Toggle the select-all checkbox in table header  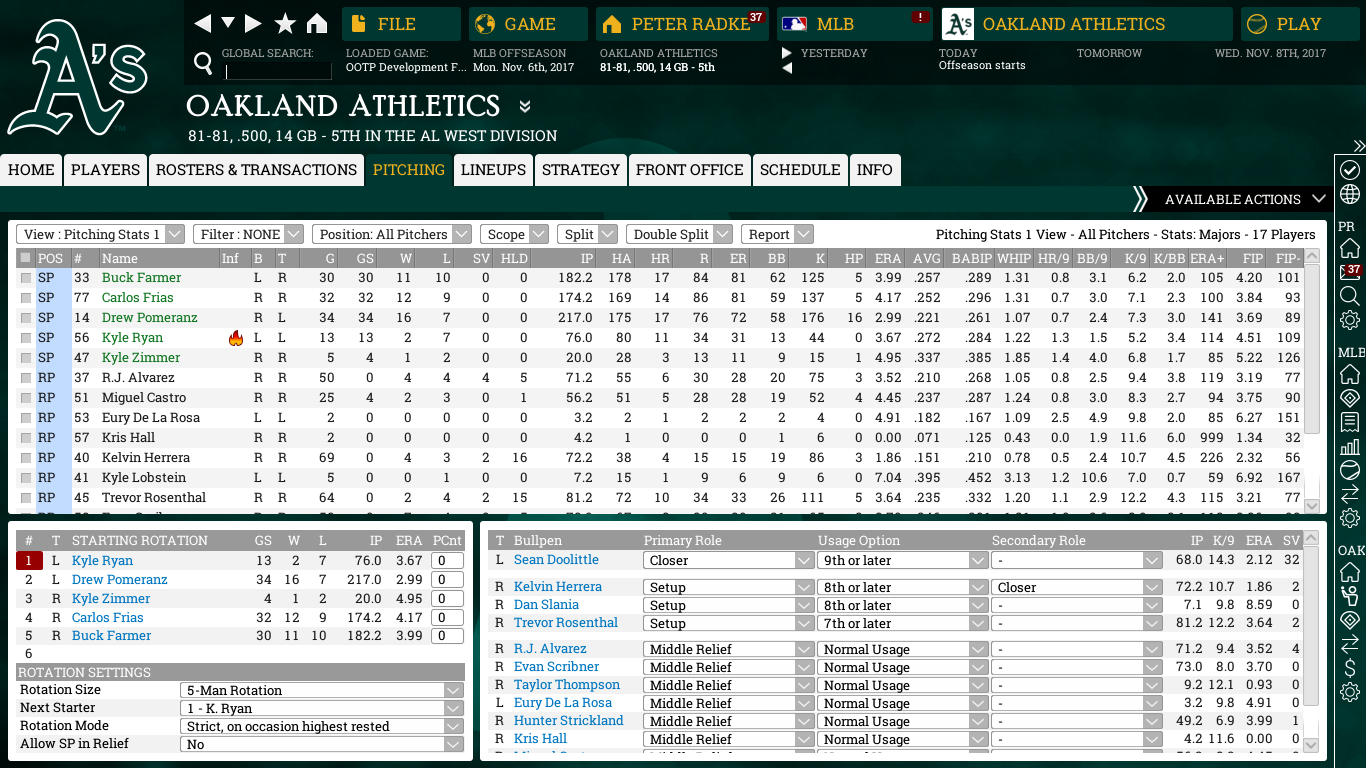pos(26,258)
